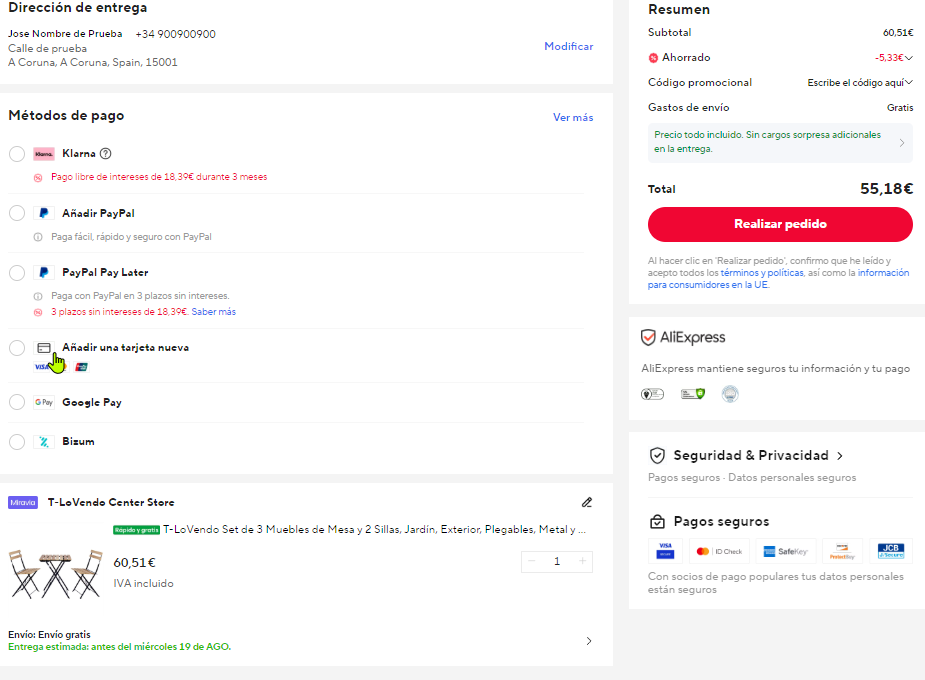Choose the PayPal Pay Later radio option
This screenshot has height=680, width=925.
pyautogui.click(x=17, y=272)
